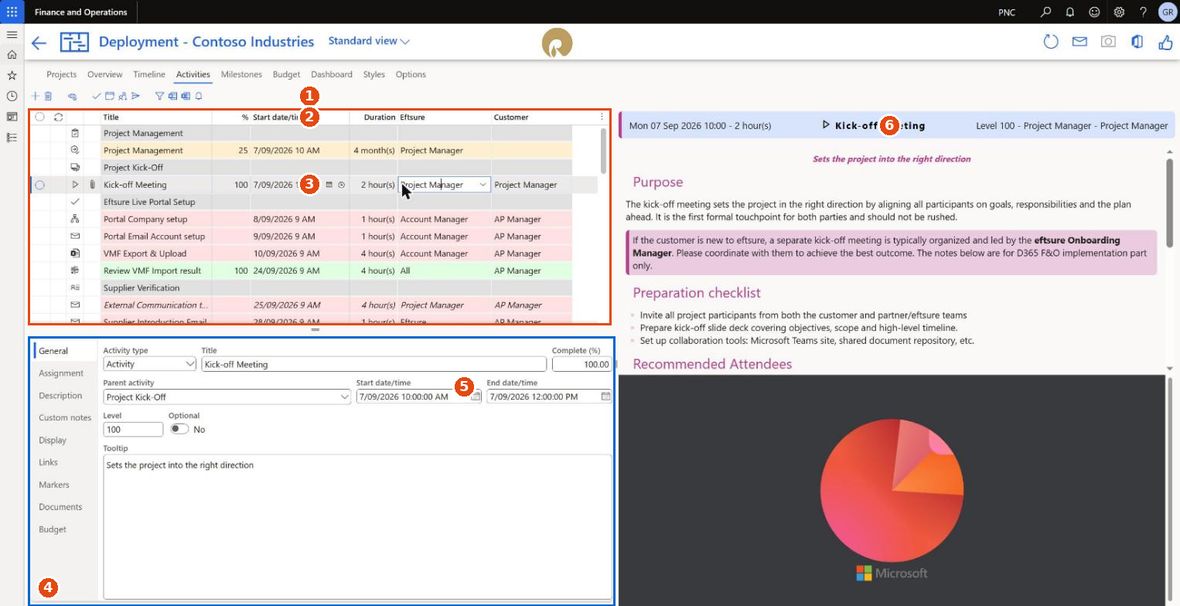This screenshot has height=606, width=1180.
Task: Open Recent items clock in the sidebar
Action: tap(12, 96)
